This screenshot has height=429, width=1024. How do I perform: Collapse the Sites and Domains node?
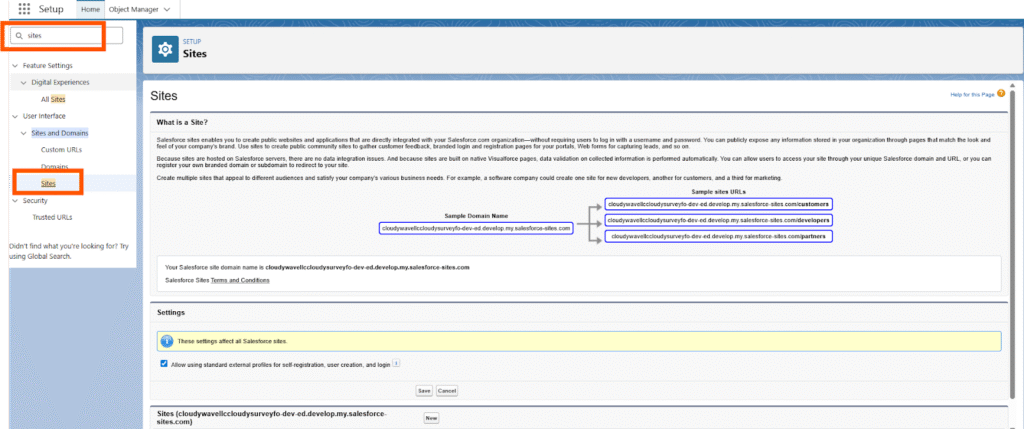[24, 133]
